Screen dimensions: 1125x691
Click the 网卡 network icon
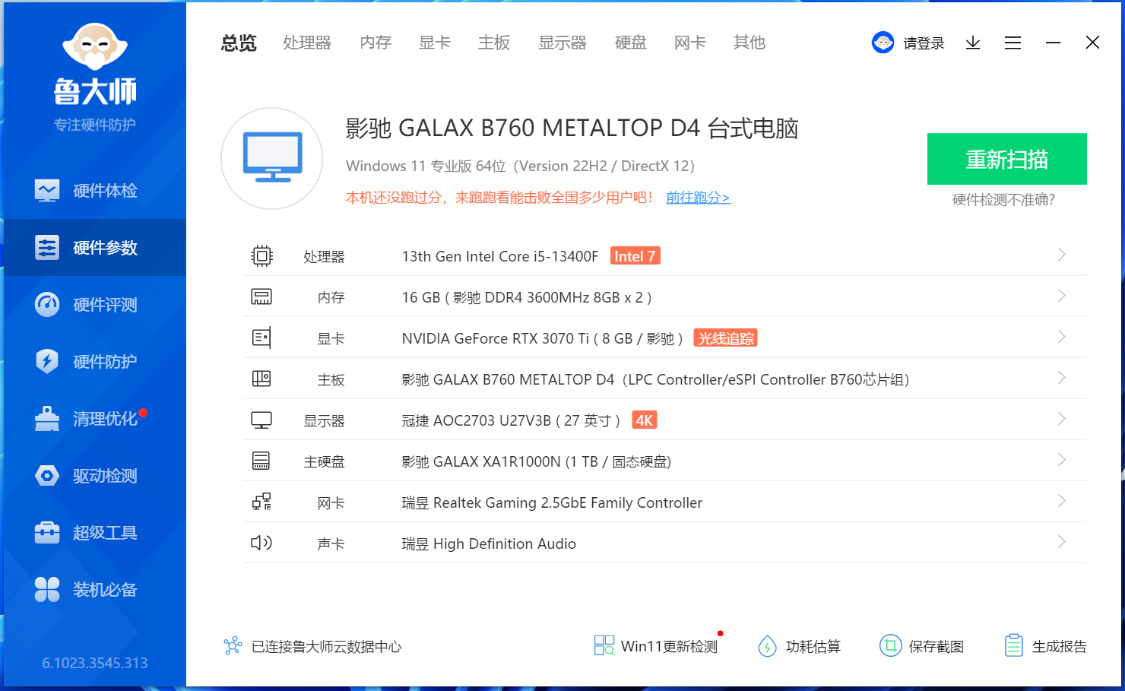coord(262,502)
